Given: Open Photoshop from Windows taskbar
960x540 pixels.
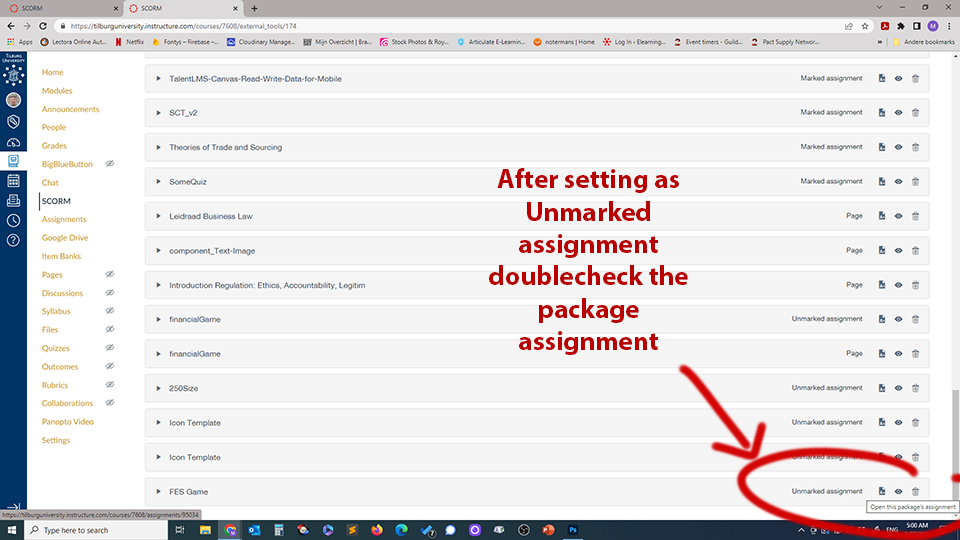Looking at the screenshot, I should click(573, 530).
